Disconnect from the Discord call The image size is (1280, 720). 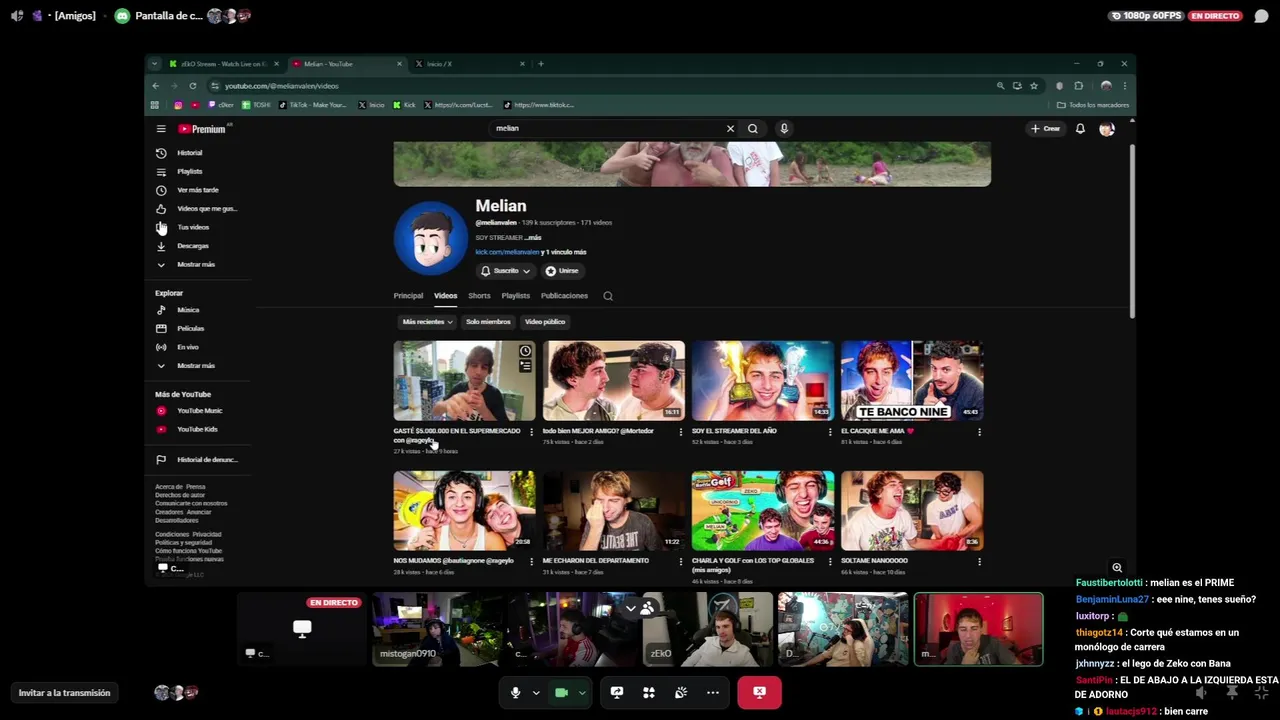759,692
